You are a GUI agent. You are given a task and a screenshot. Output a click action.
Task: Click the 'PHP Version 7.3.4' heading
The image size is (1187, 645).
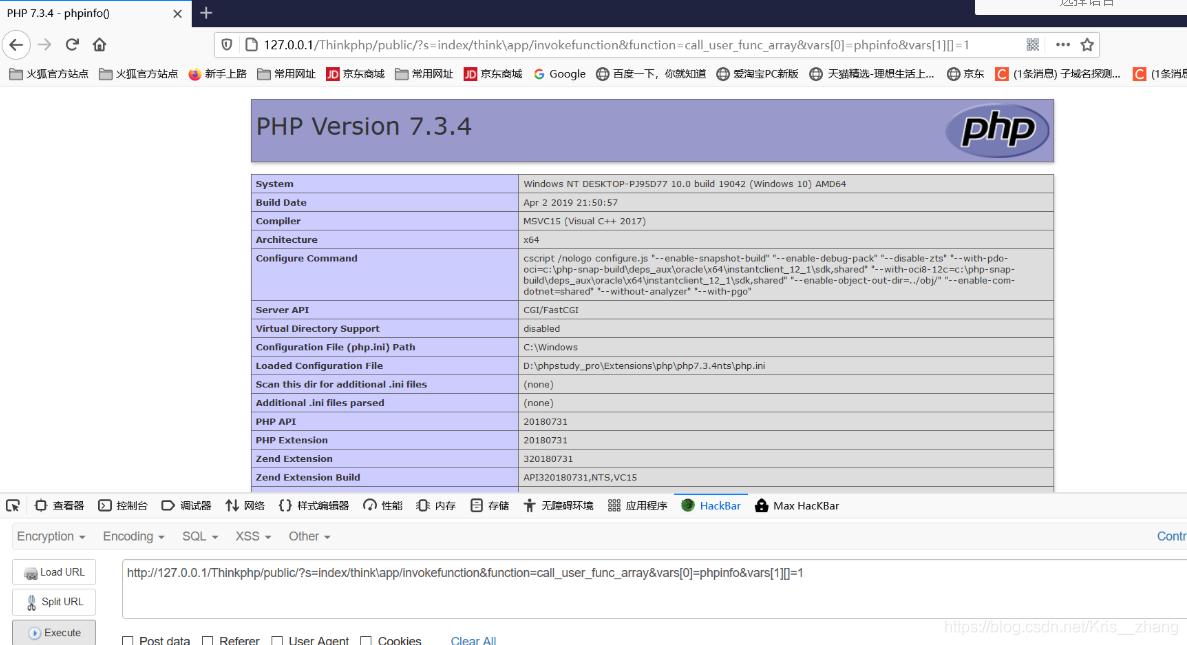(x=363, y=126)
